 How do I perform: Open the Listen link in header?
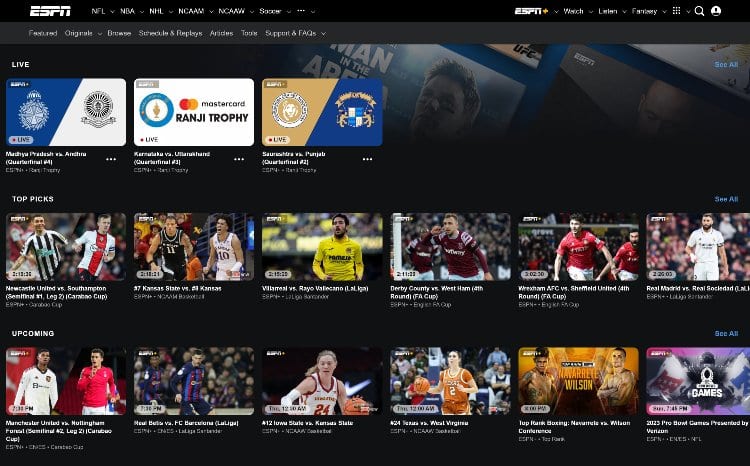[x=607, y=11]
